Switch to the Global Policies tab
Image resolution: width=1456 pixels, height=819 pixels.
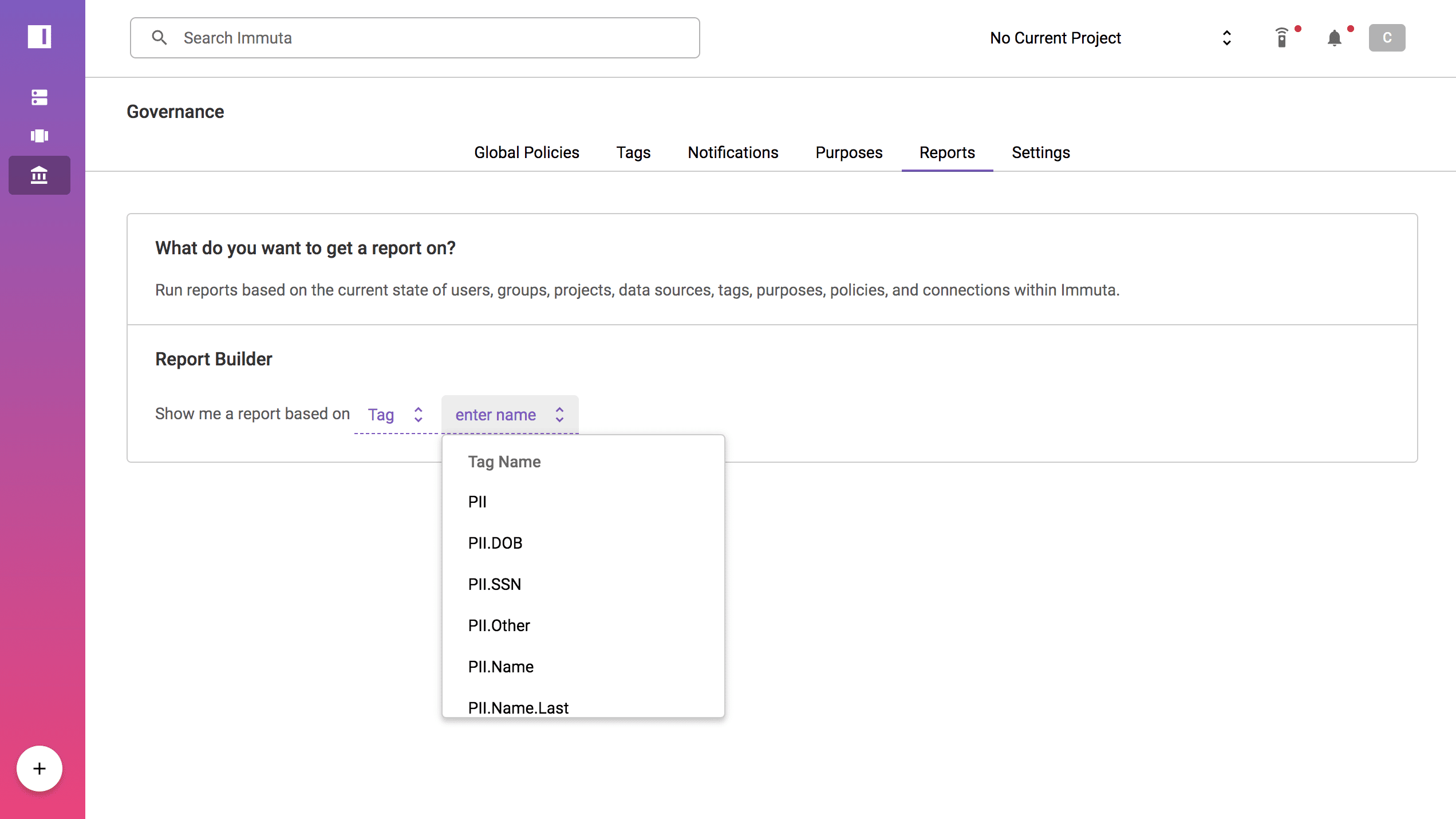coord(526,152)
